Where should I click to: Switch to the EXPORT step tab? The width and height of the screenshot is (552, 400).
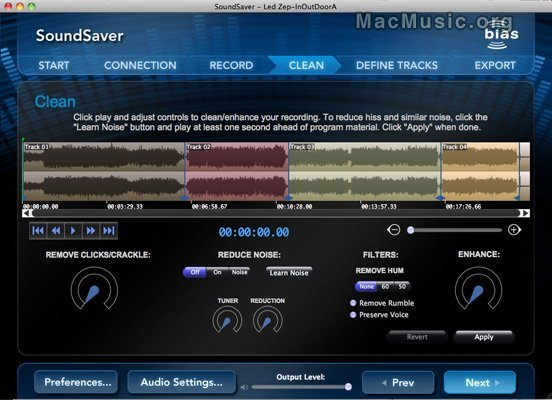point(495,65)
